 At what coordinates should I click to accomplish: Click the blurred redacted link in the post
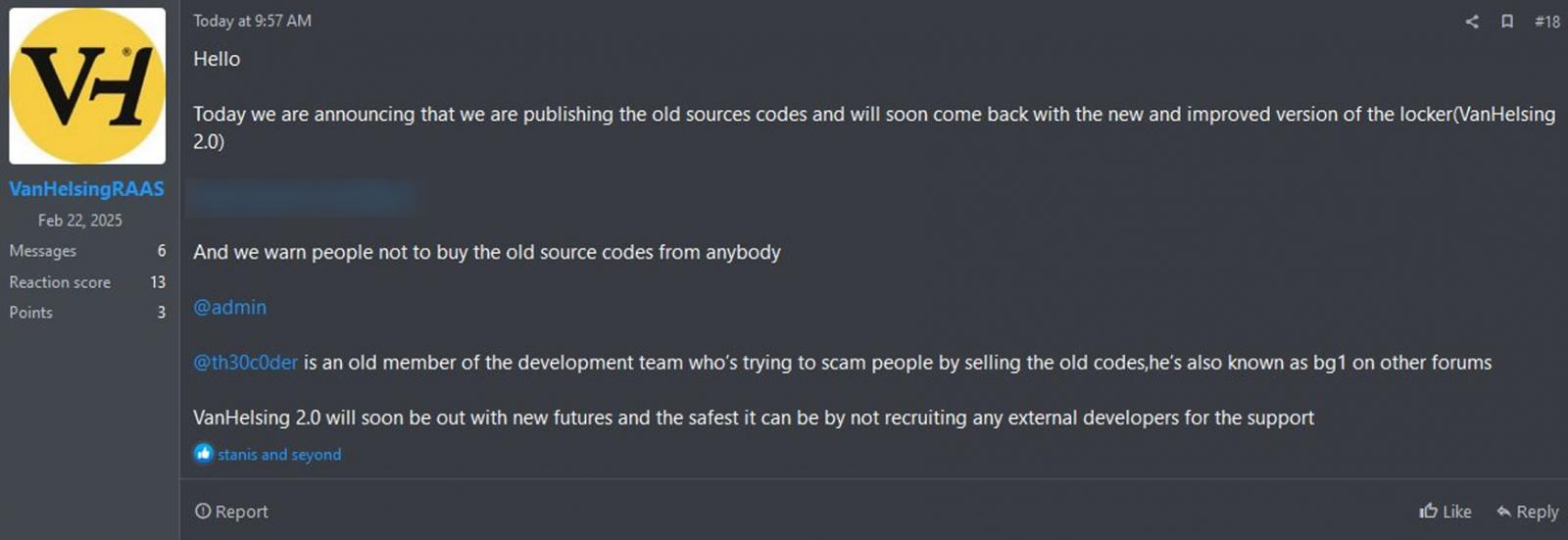302,198
